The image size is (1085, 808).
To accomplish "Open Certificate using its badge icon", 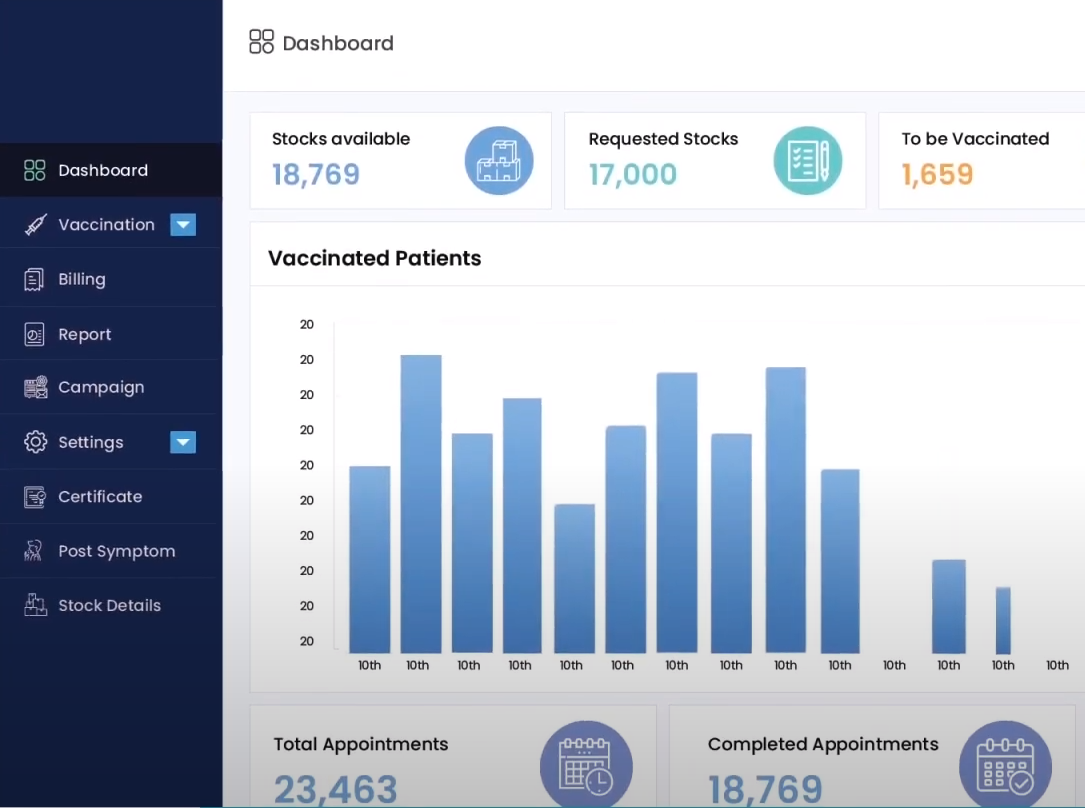I will pos(36,496).
